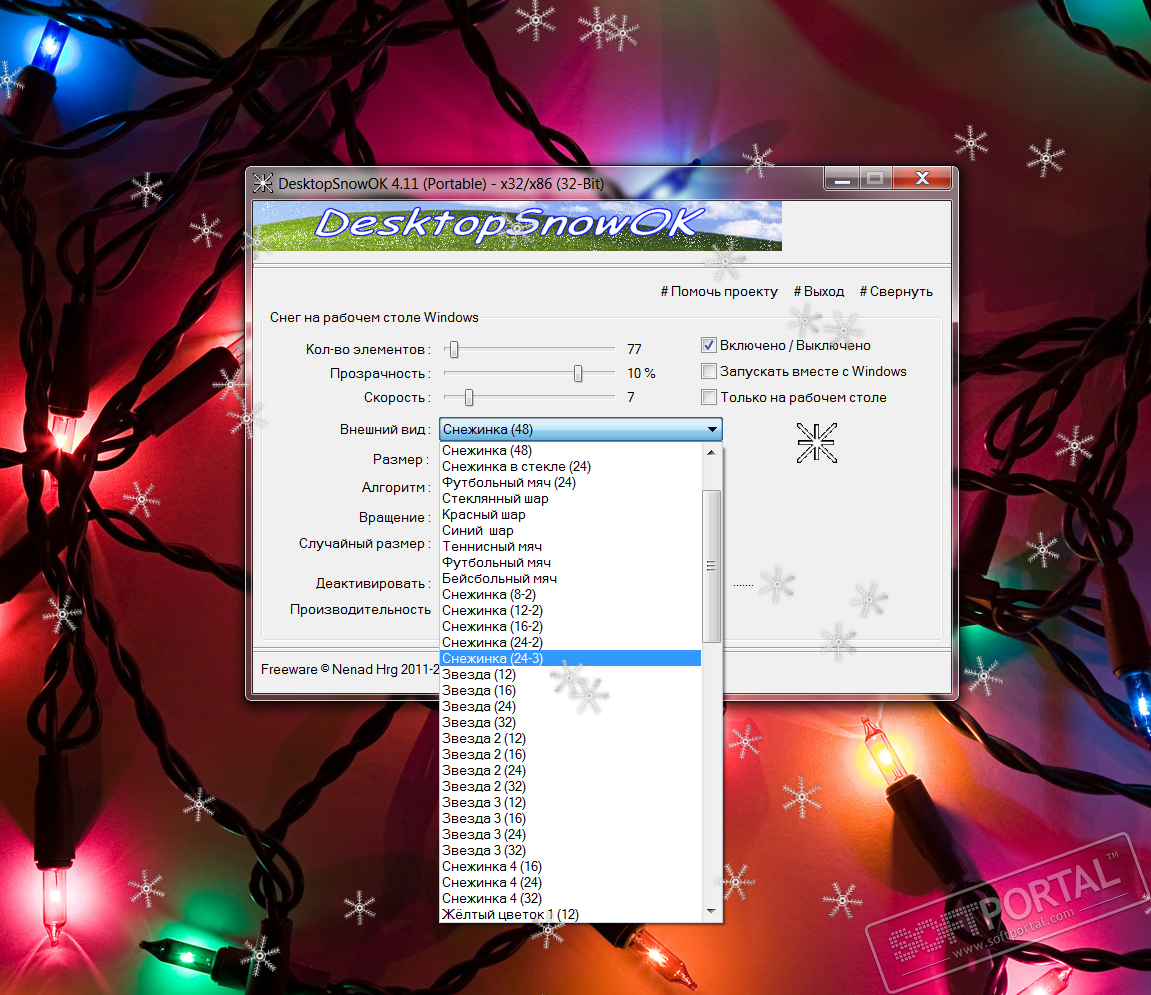Viewport: 1151px width, 995px height.
Task: Click the dropdown list scroll up arrow
Action: pos(711,452)
